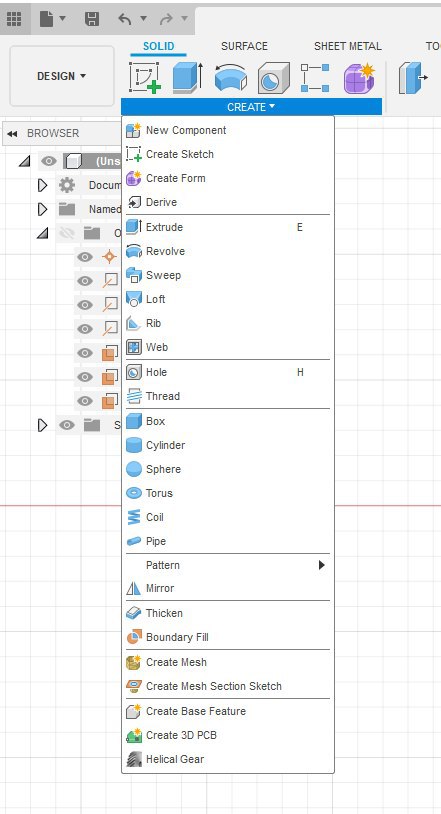Toggle visibility of the root component
Image resolution: width=441 pixels, height=814 pixels.
[x=49, y=161]
